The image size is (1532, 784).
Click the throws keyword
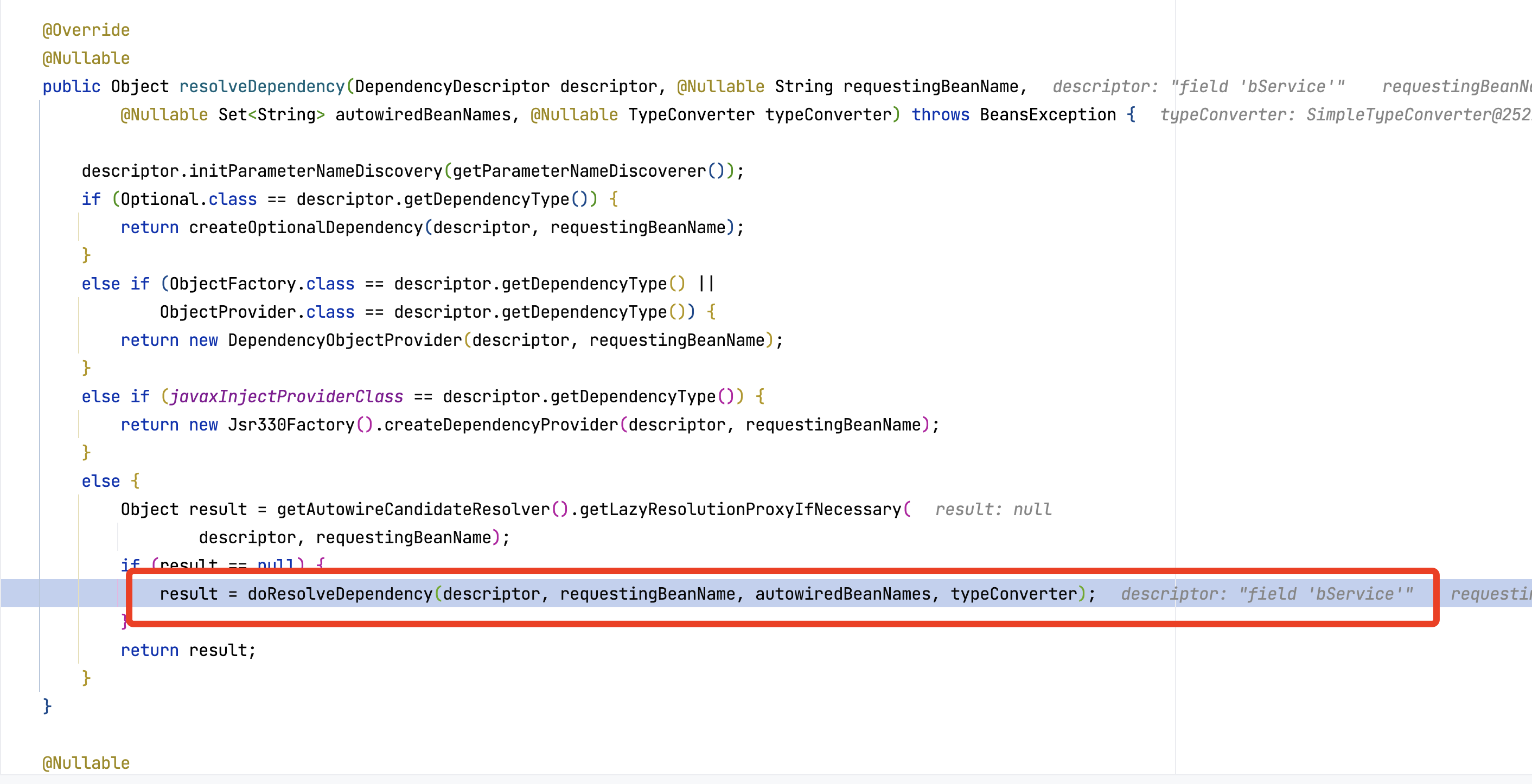coord(940,114)
